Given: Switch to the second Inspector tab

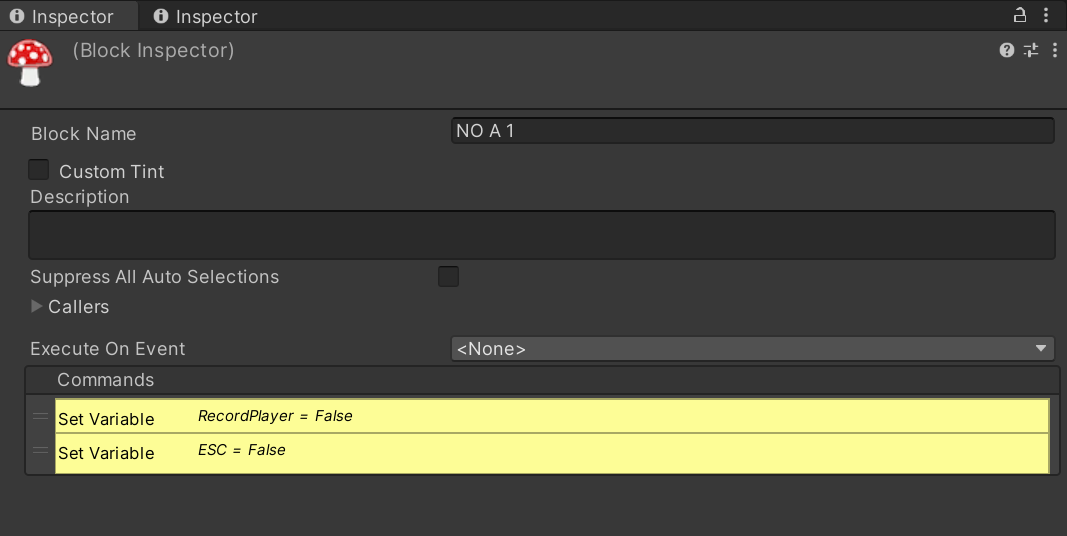Looking at the screenshot, I should (x=206, y=16).
